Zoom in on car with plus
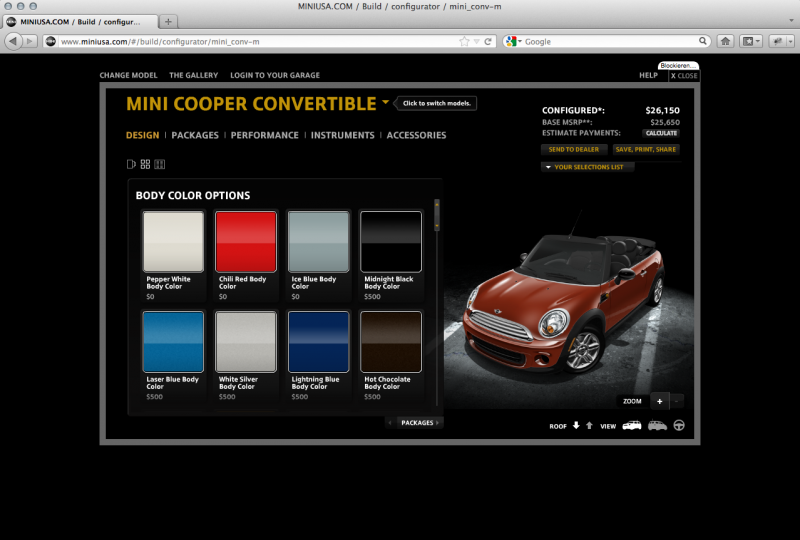This screenshot has width=800, height=540. click(659, 401)
